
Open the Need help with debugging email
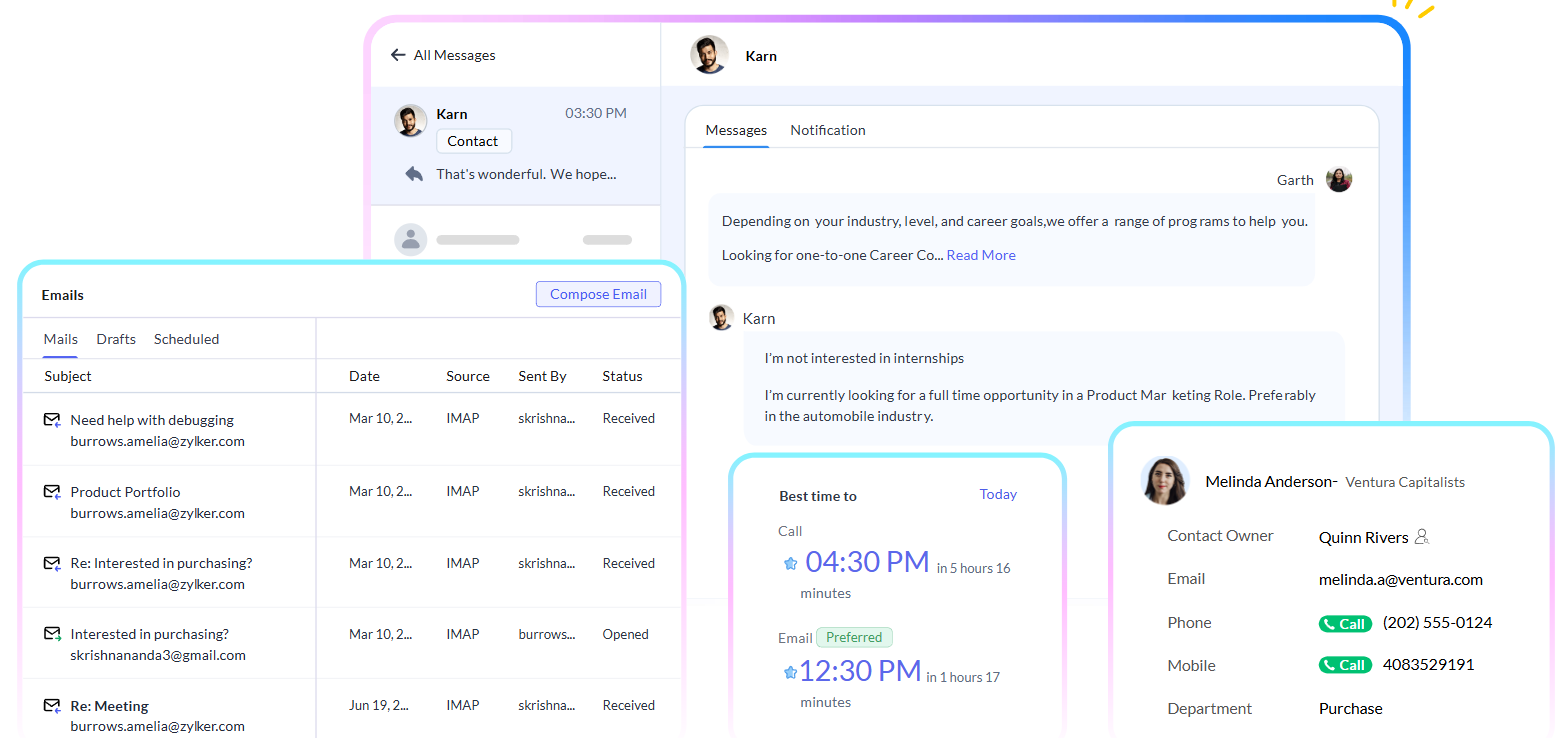pos(152,420)
